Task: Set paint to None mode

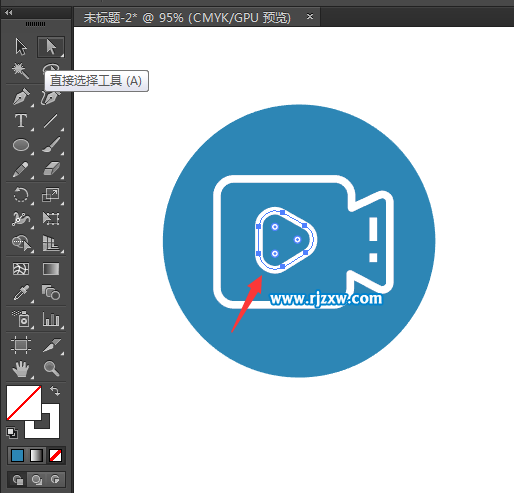Action: pos(55,455)
